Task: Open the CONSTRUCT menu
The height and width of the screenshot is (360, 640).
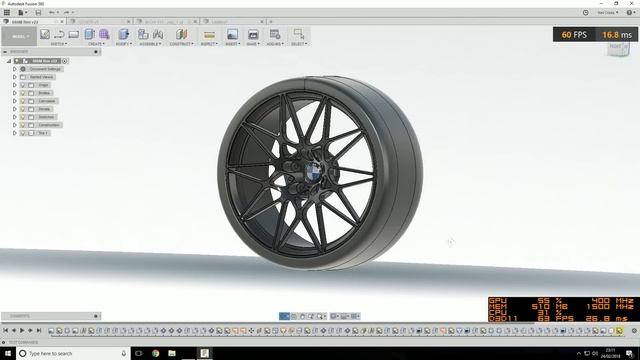Action: click(x=182, y=44)
